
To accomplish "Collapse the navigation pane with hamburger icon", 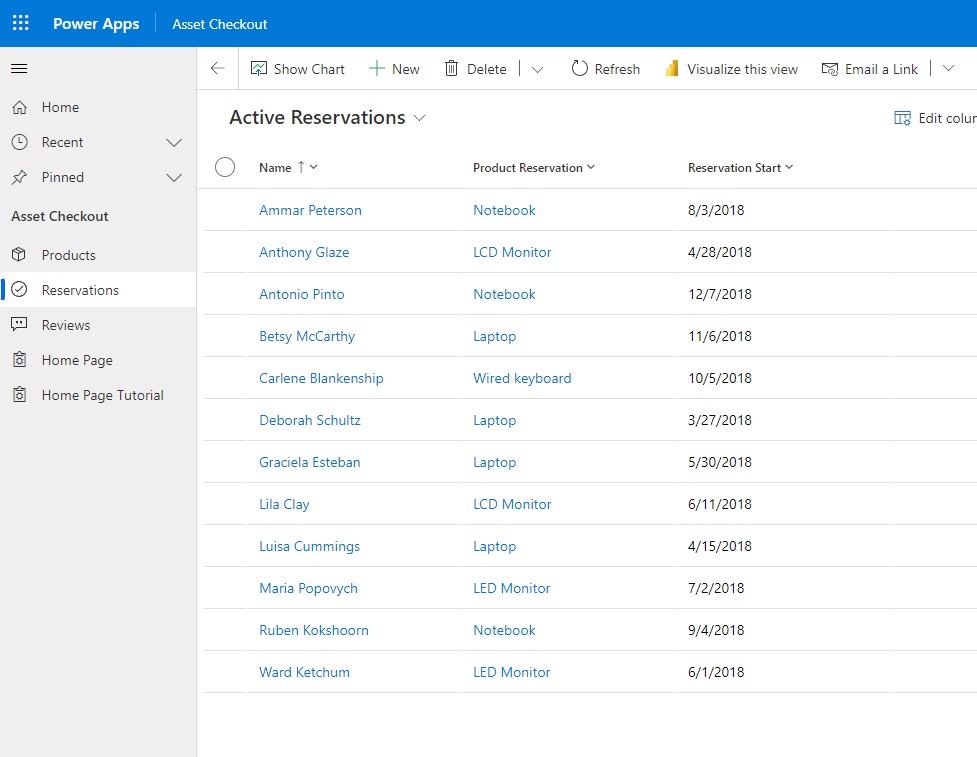I will [19, 68].
